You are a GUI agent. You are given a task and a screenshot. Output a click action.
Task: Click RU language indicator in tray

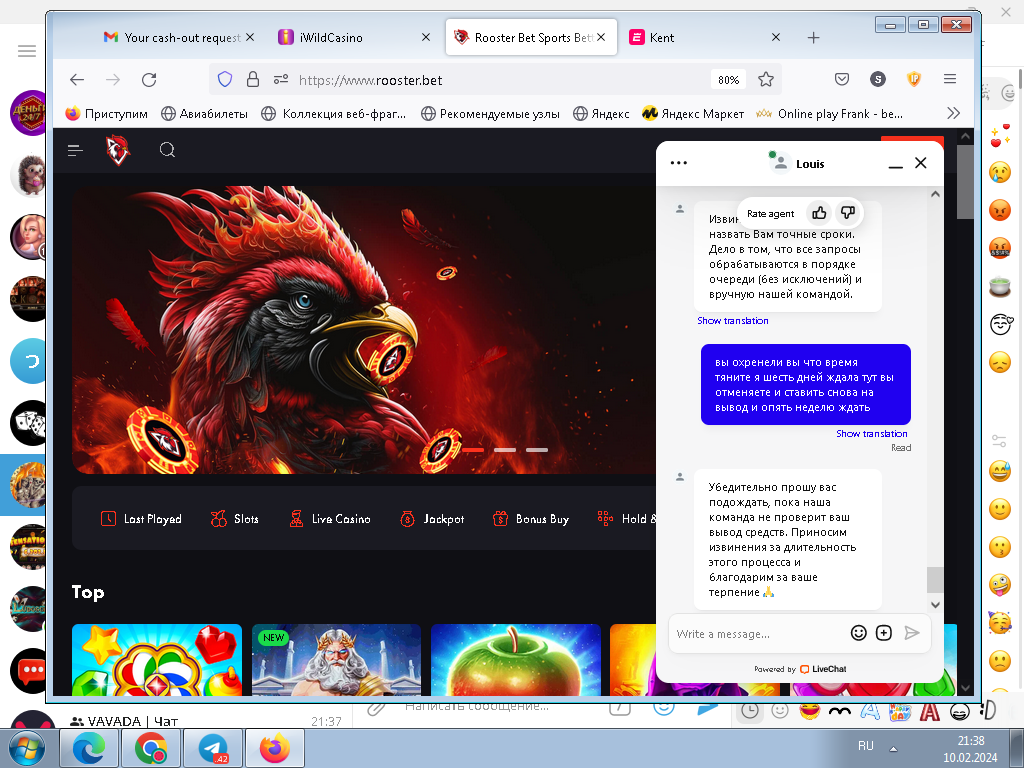coord(866,746)
